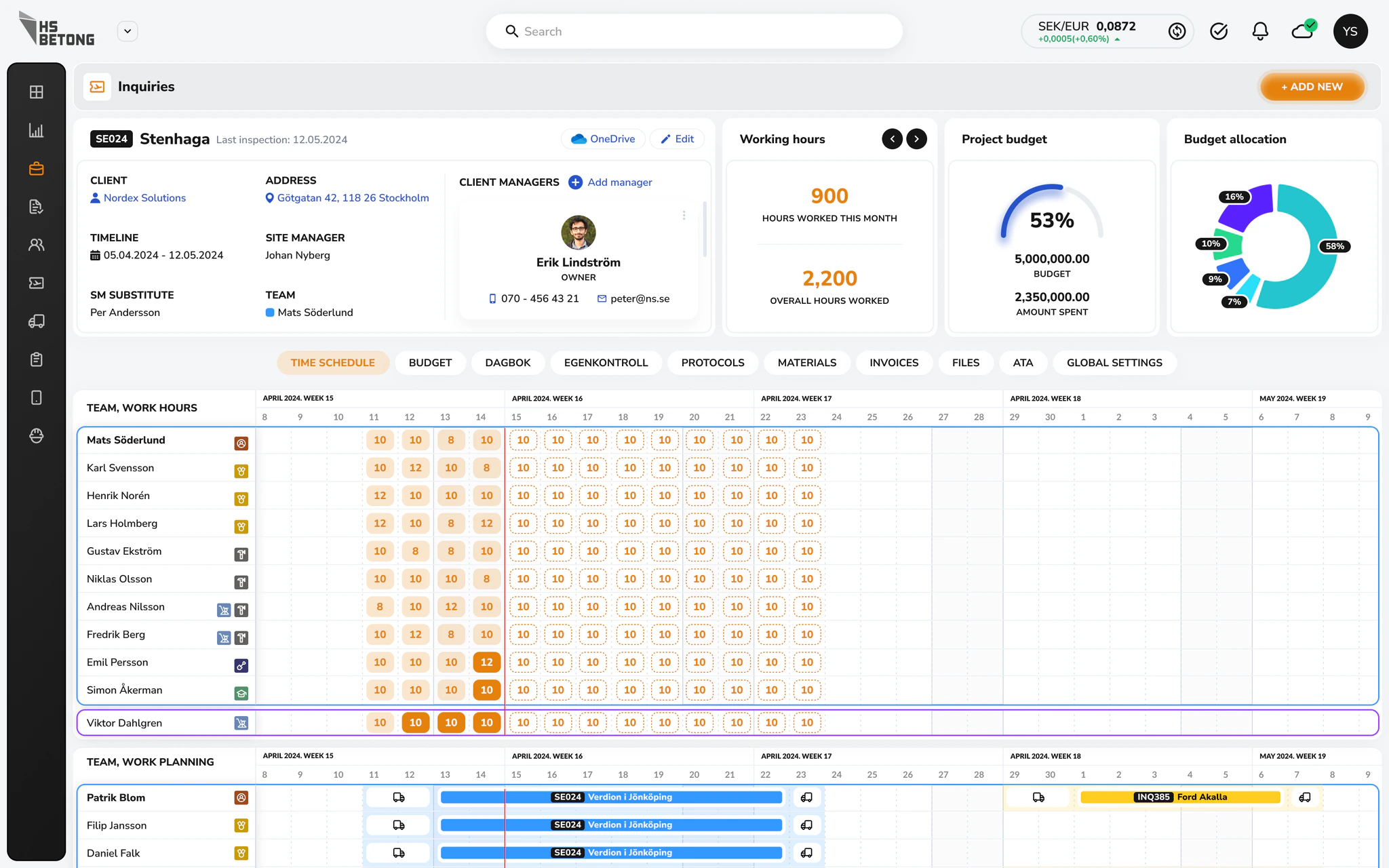Screen dimensions: 1389x868
Task: Select the TIME SCHEDULE tab
Action: [x=333, y=363]
